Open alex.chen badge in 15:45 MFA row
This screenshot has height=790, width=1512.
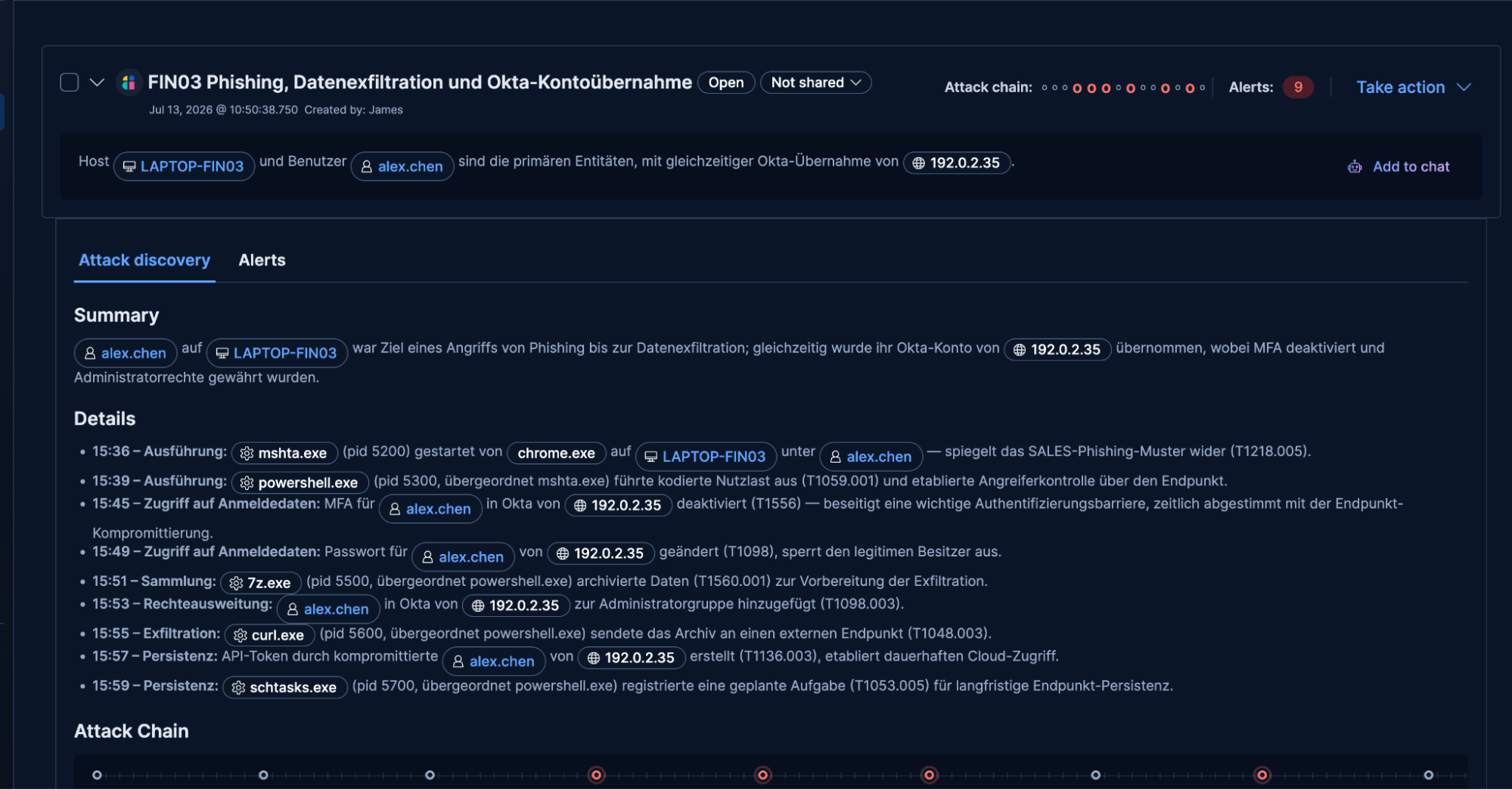coord(430,509)
